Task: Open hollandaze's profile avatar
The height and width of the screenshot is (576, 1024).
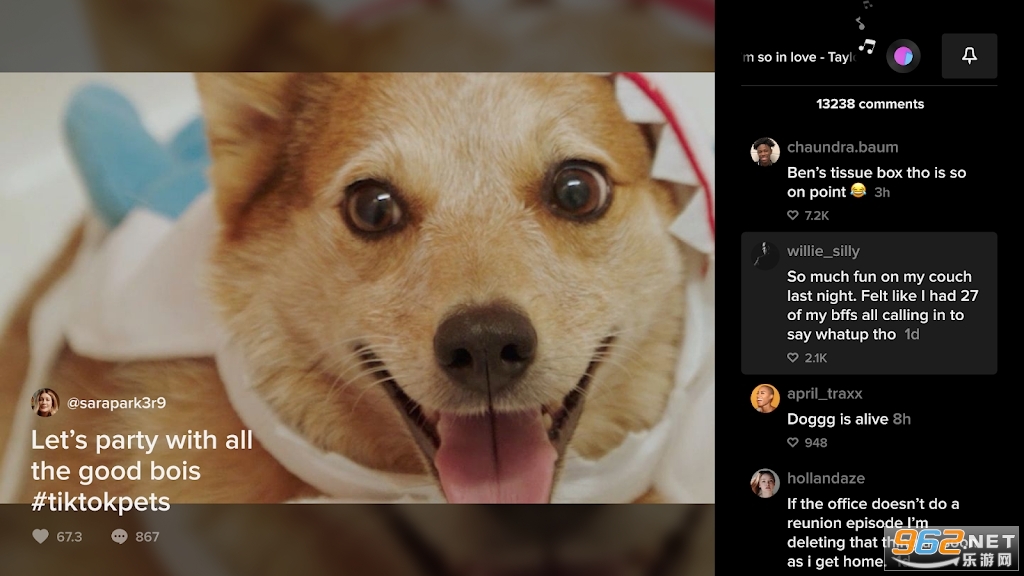Action: tap(765, 482)
